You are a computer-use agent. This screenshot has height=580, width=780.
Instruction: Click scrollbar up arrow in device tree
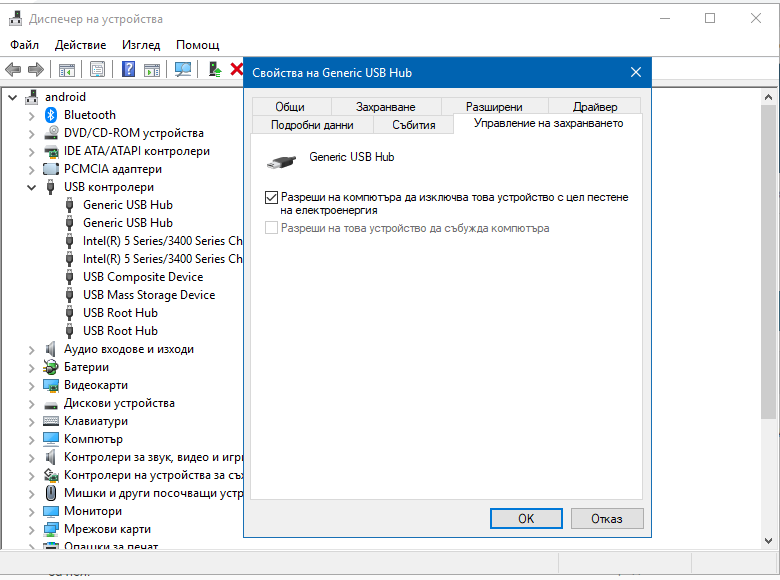[769, 97]
